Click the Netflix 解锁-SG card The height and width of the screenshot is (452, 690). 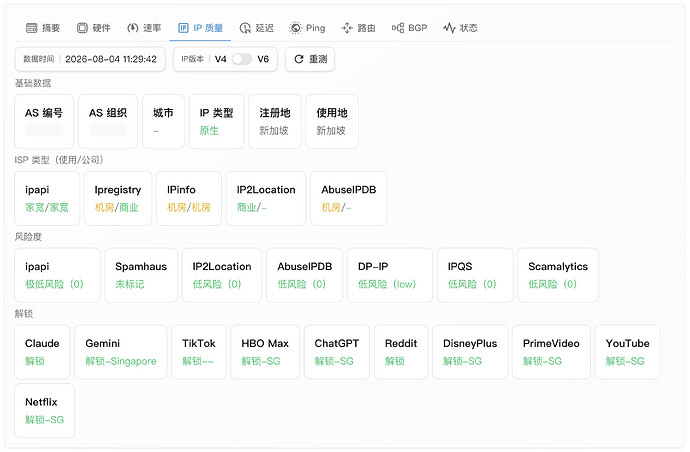(x=44, y=411)
